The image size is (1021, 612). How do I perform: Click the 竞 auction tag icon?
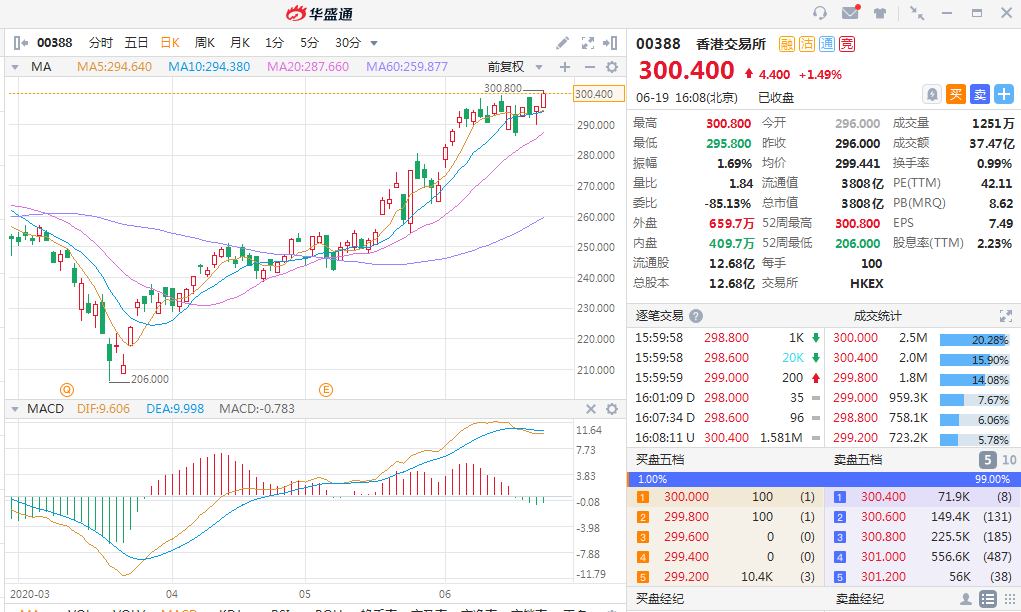click(847, 44)
